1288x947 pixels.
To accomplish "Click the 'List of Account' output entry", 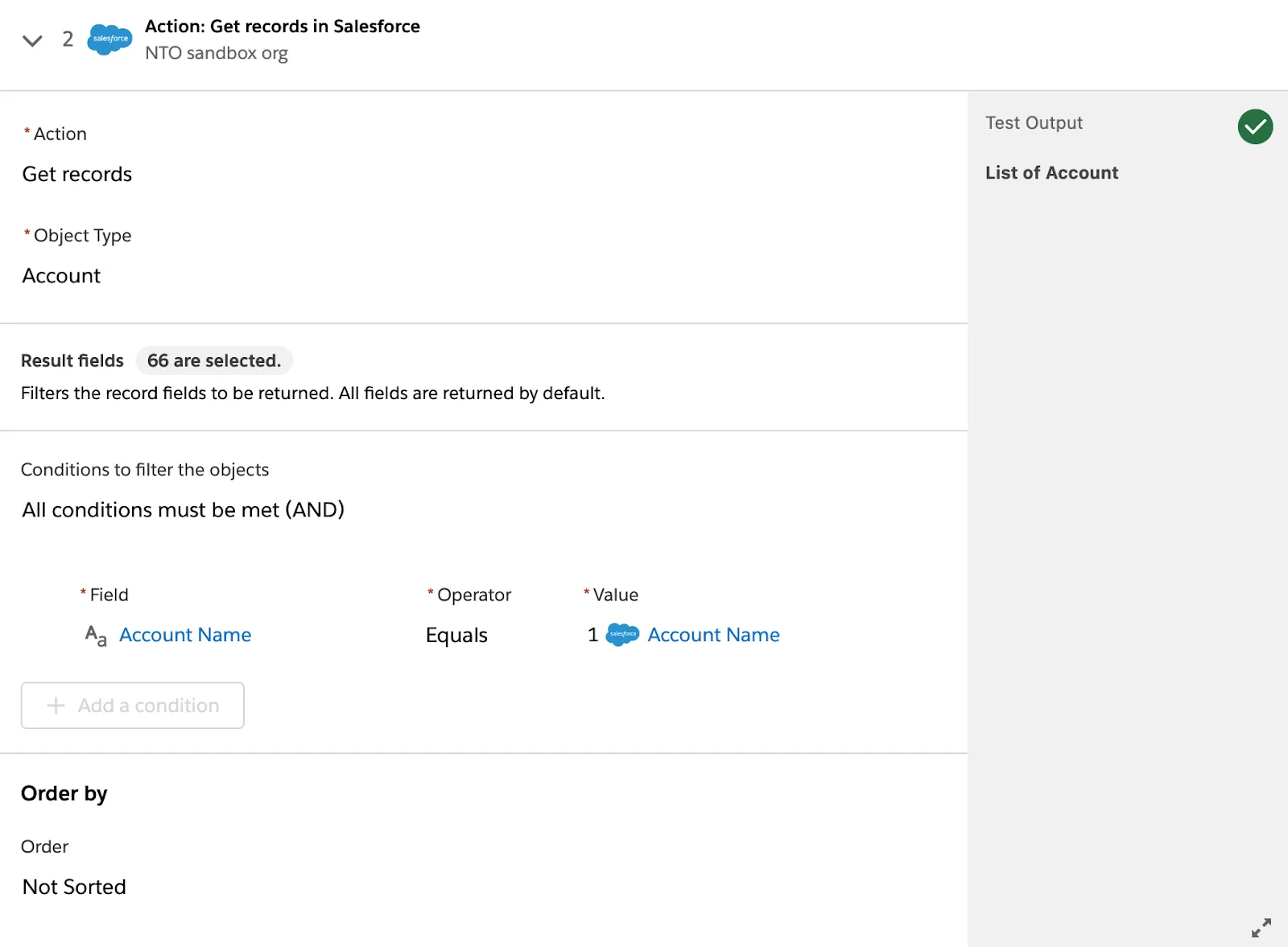I will click(1051, 173).
